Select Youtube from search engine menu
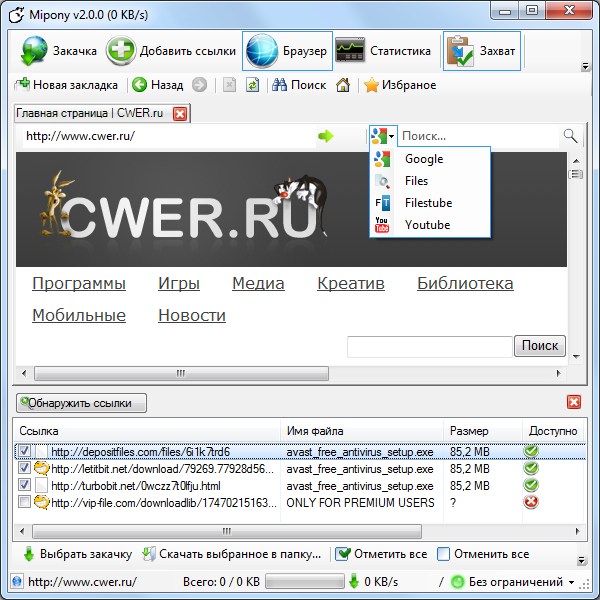600x600 pixels. point(427,225)
